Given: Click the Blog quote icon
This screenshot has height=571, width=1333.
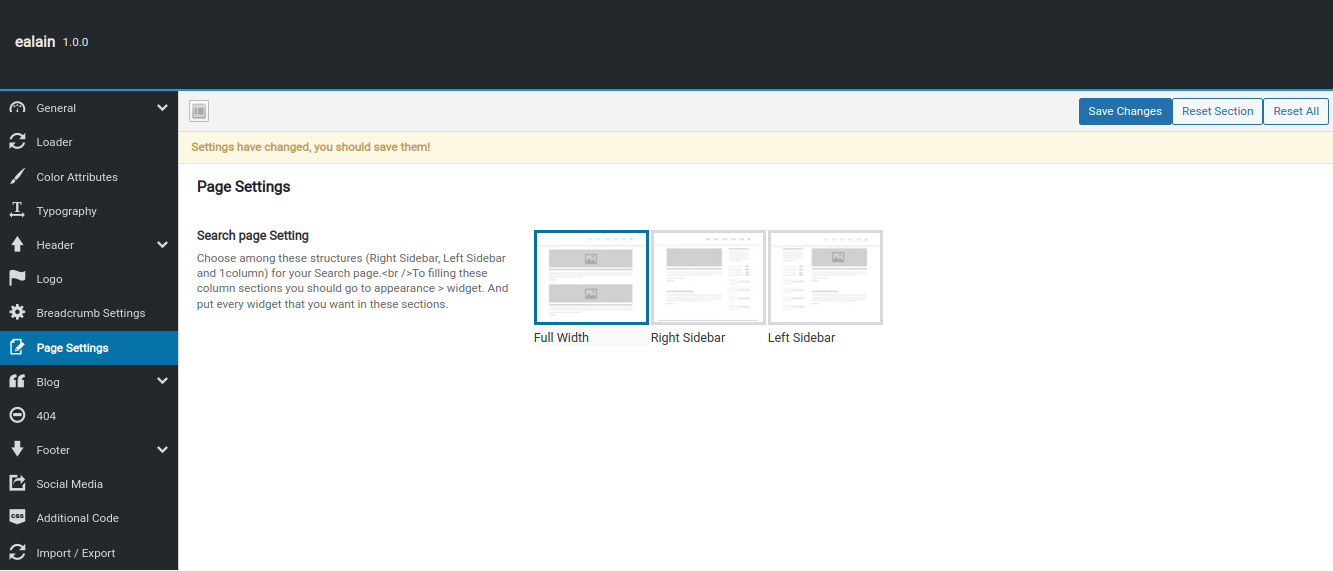Looking at the screenshot, I should click(17, 382).
